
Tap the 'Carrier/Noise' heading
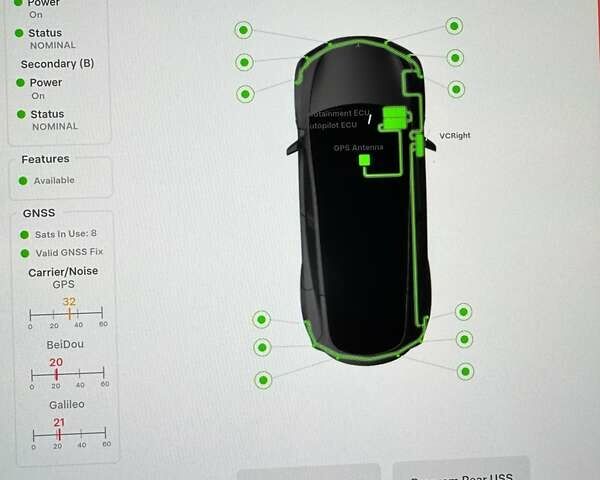coord(63,272)
